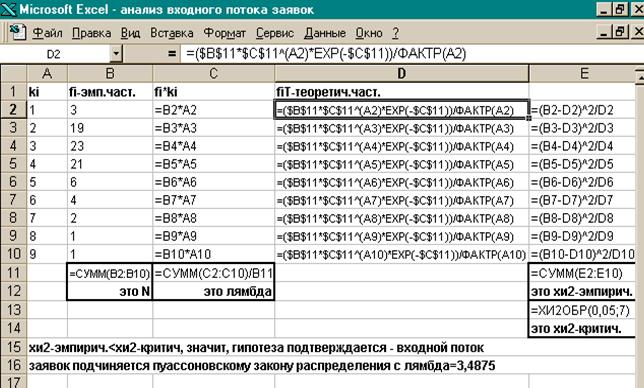
Task: Click cell 'fi*ki'
Action: tap(213, 92)
